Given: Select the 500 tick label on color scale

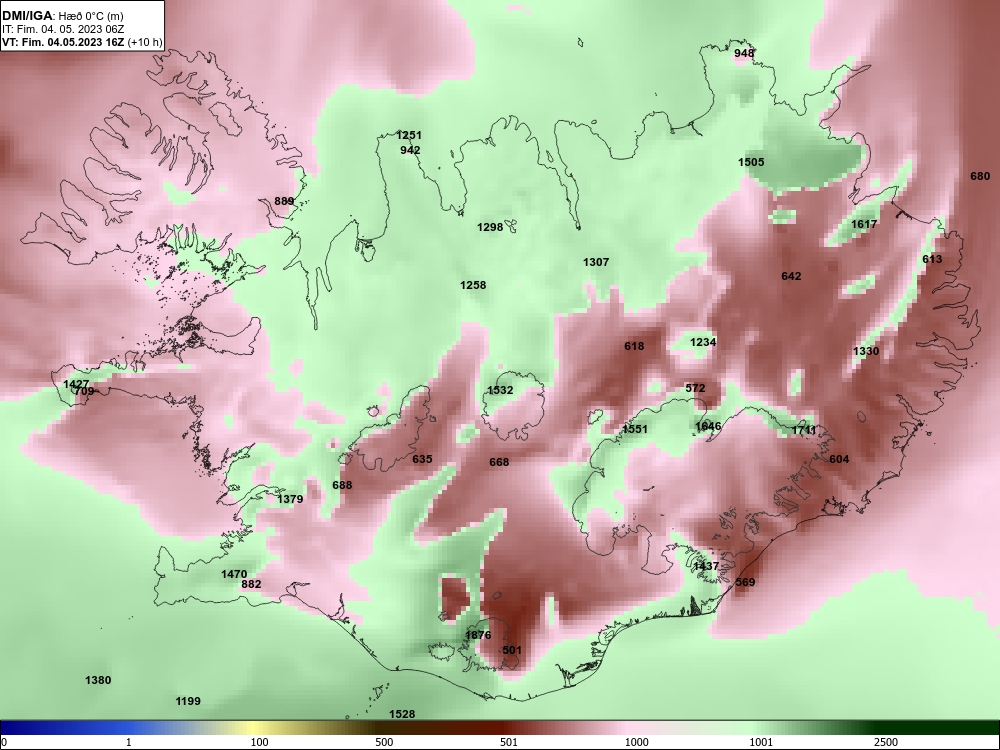Looking at the screenshot, I should click(384, 742).
